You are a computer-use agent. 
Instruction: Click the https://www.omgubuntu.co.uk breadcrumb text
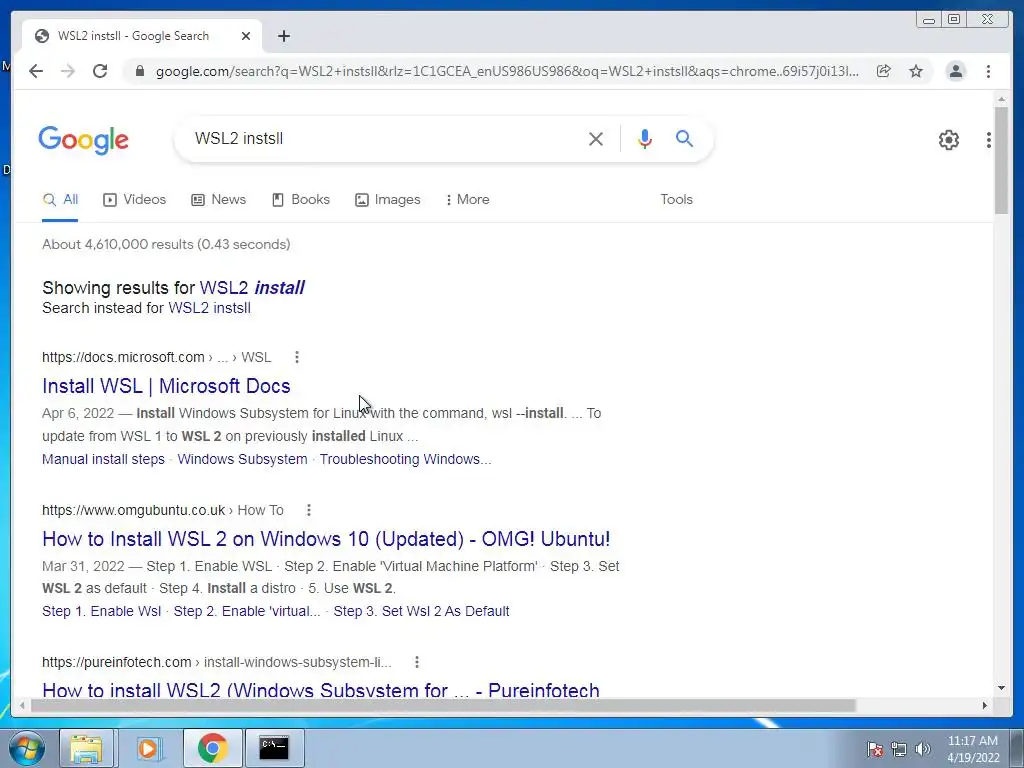[x=133, y=510]
